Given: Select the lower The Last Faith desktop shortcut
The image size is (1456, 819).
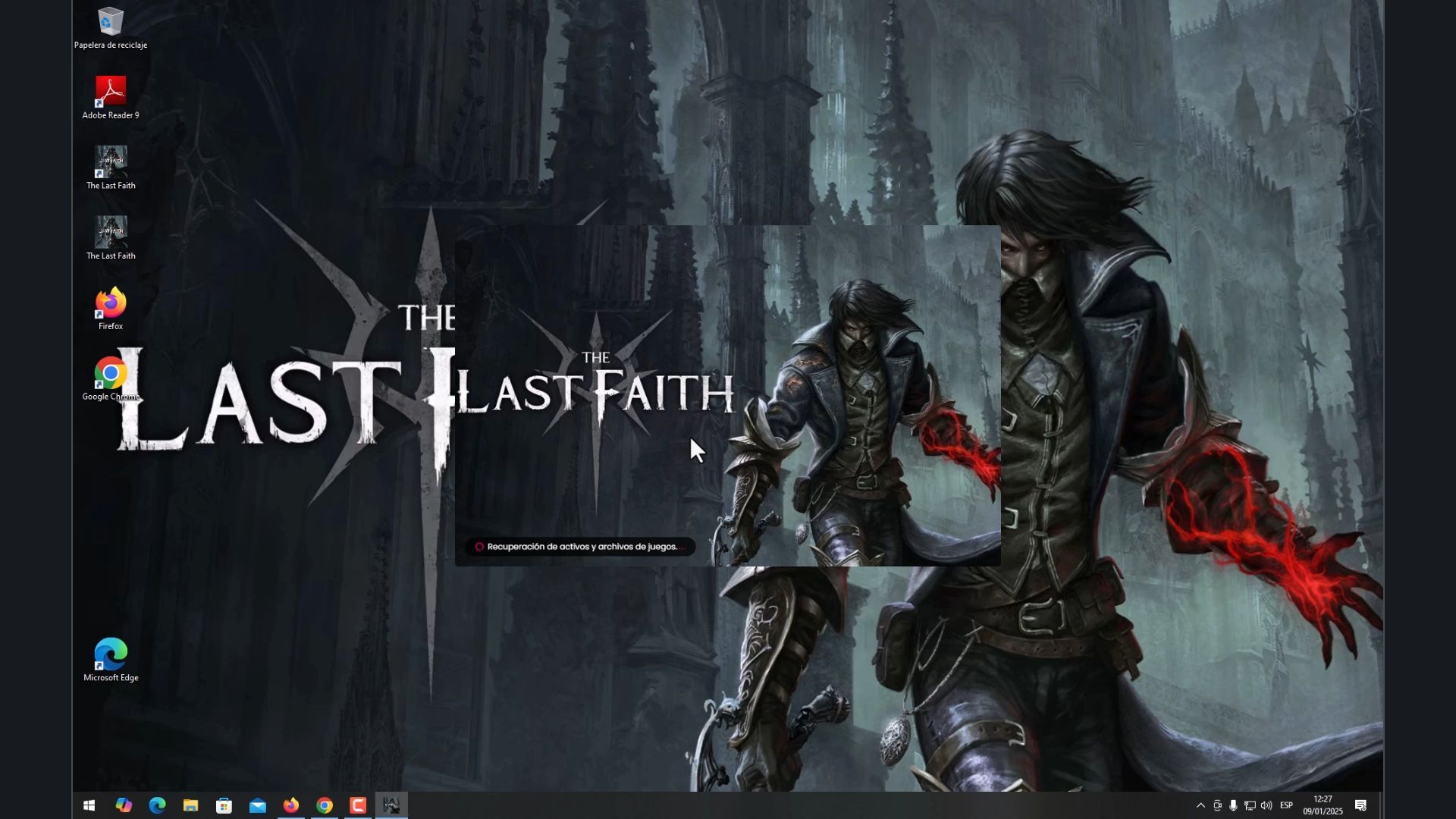Looking at the screenshot, I should [x=111, y=238].
